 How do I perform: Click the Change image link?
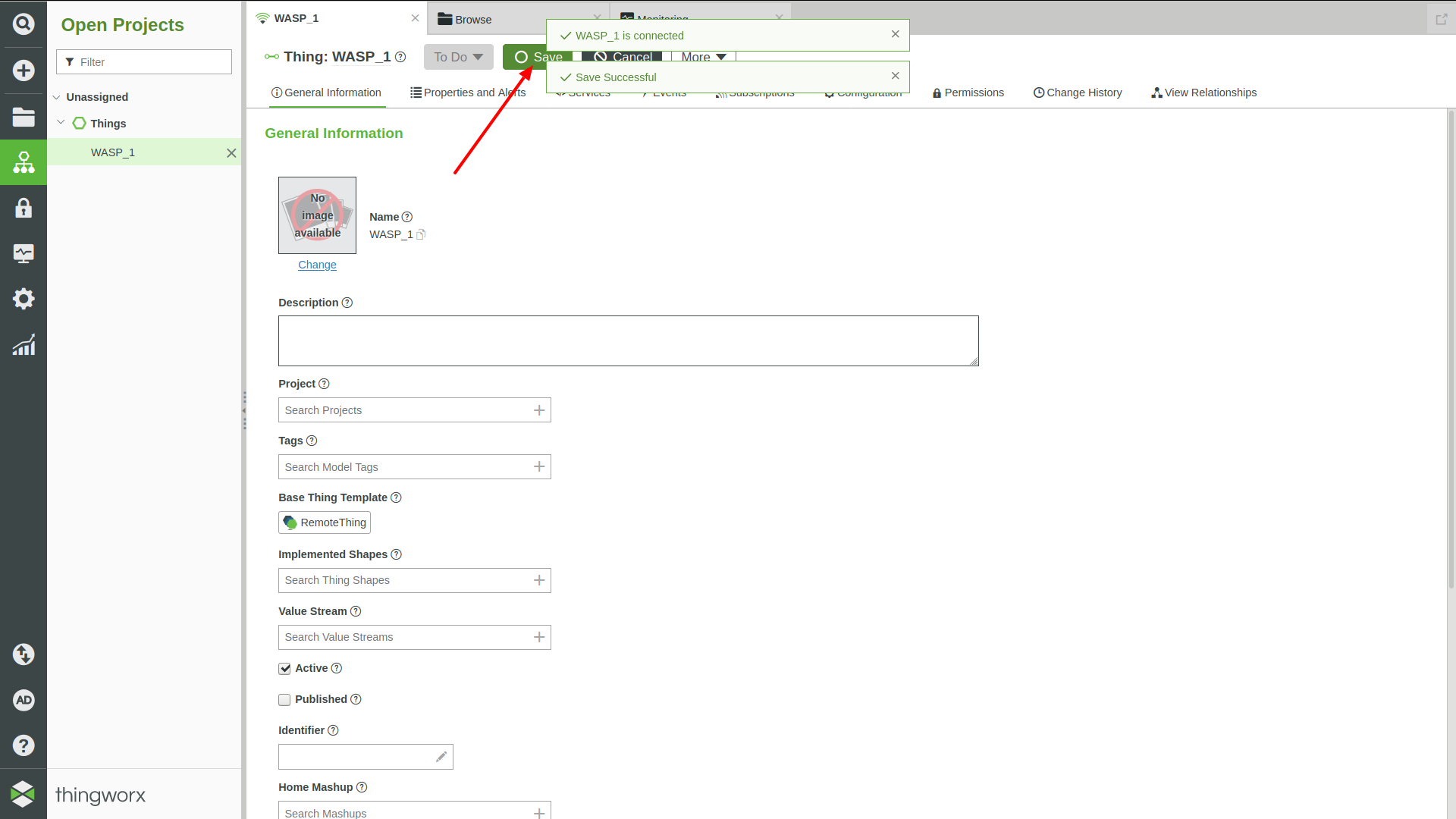coord(317,264)
